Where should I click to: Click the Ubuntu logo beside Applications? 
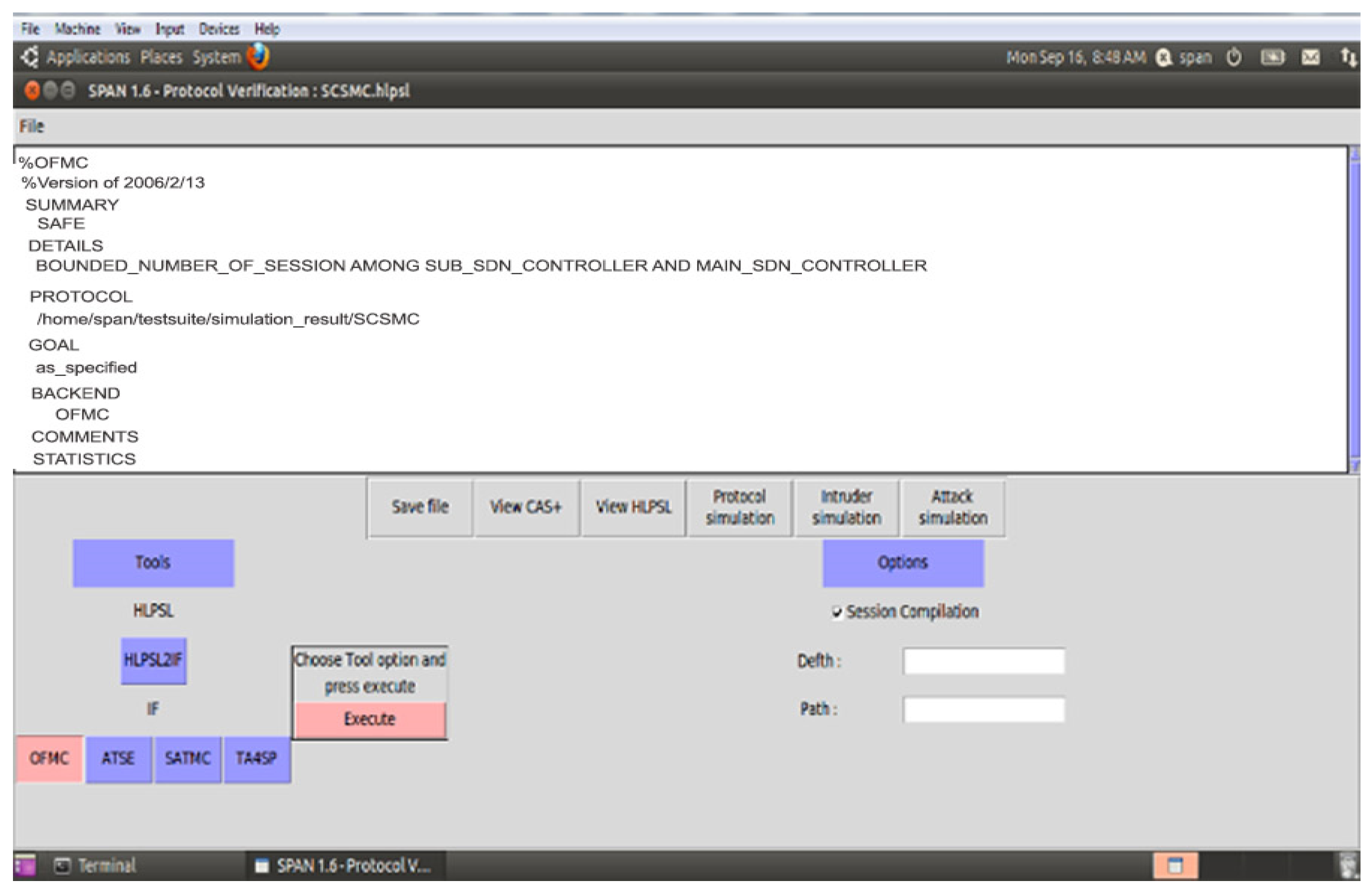click(x=30, y=56)
